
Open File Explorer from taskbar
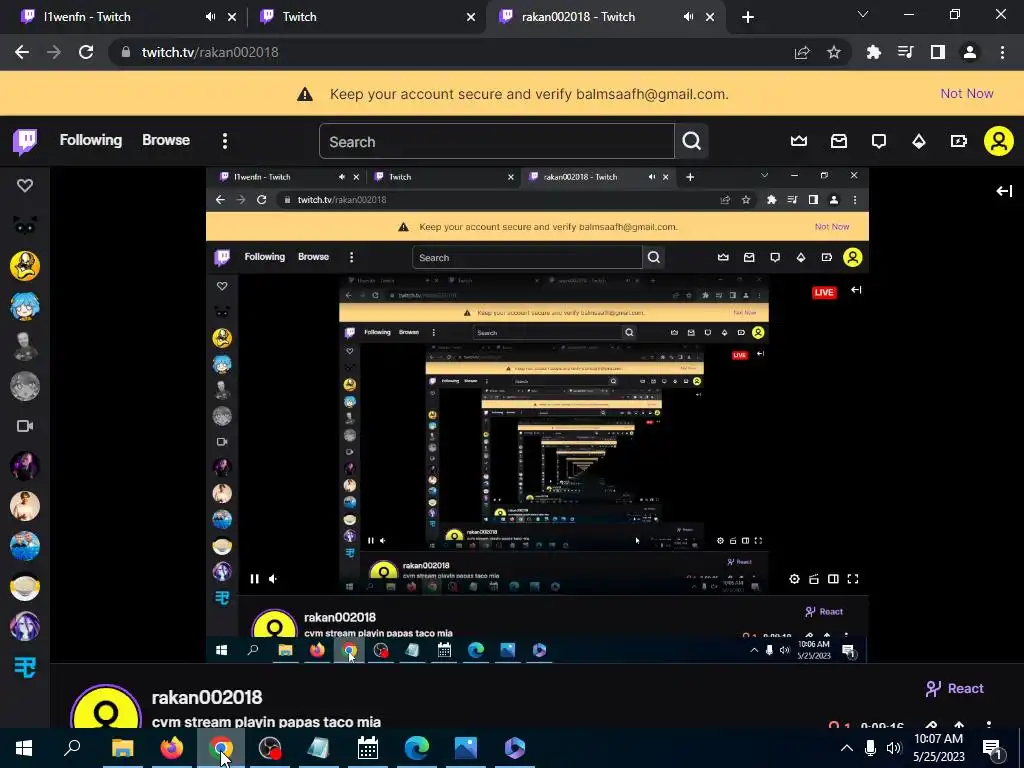122,748
